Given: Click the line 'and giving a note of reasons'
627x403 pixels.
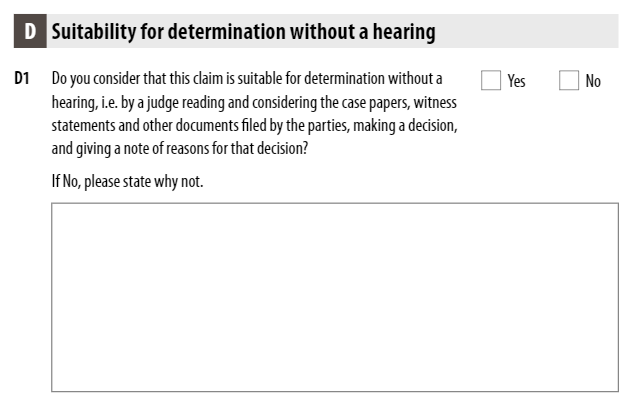Looking at the screenshot, I should pyautogui.click(x=180, y=149).
